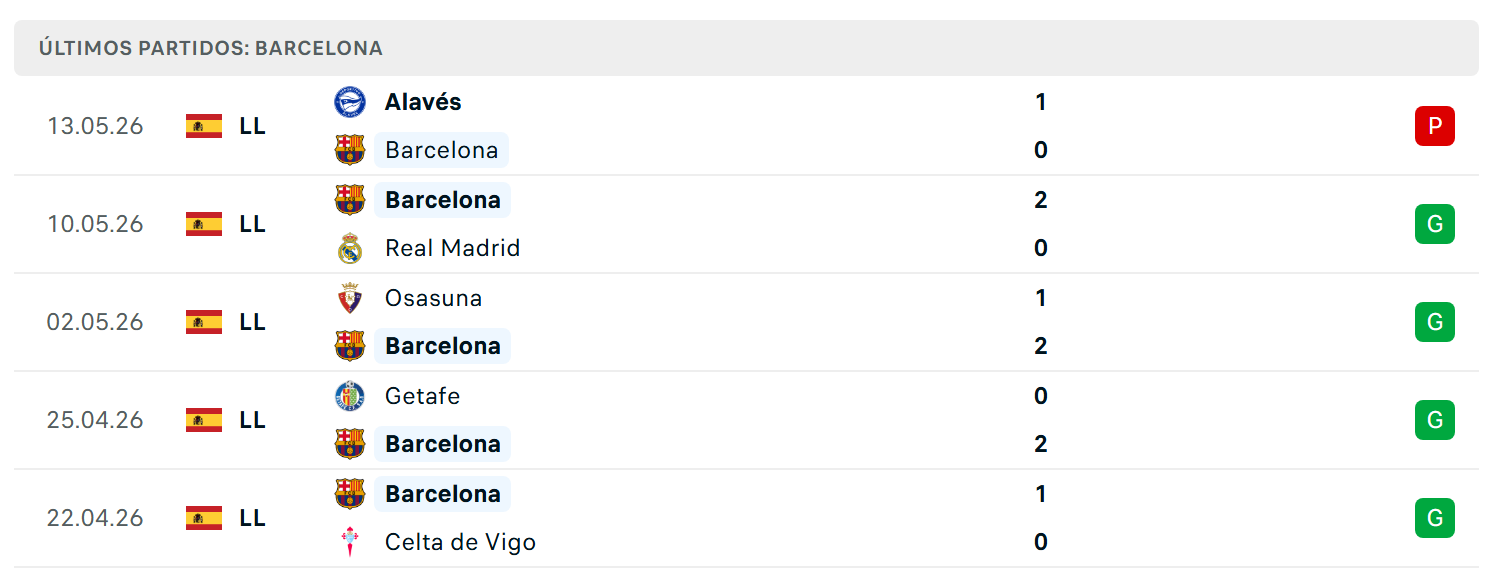Click the green G badge for Real Madrid match
The image size is (1495, 584).
pos(1435,224)
